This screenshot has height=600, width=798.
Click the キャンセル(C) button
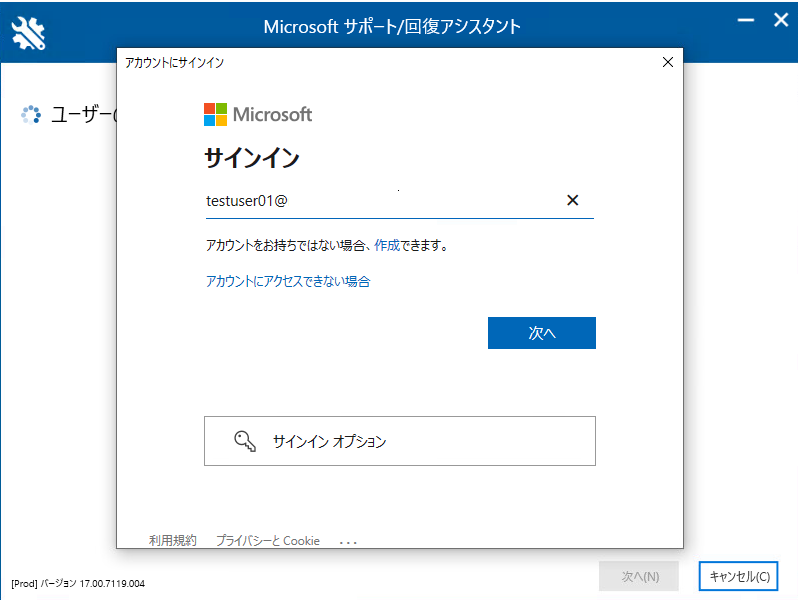tap(738, 576)
